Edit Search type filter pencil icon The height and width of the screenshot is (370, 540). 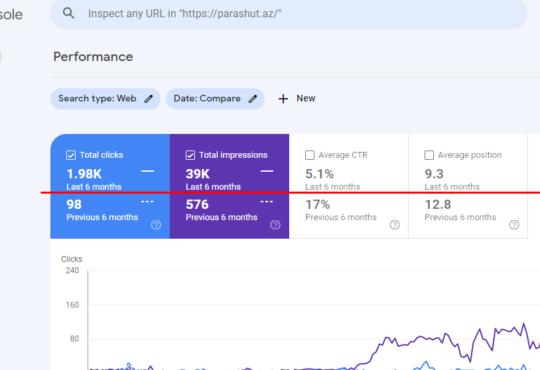coord(148,99)
